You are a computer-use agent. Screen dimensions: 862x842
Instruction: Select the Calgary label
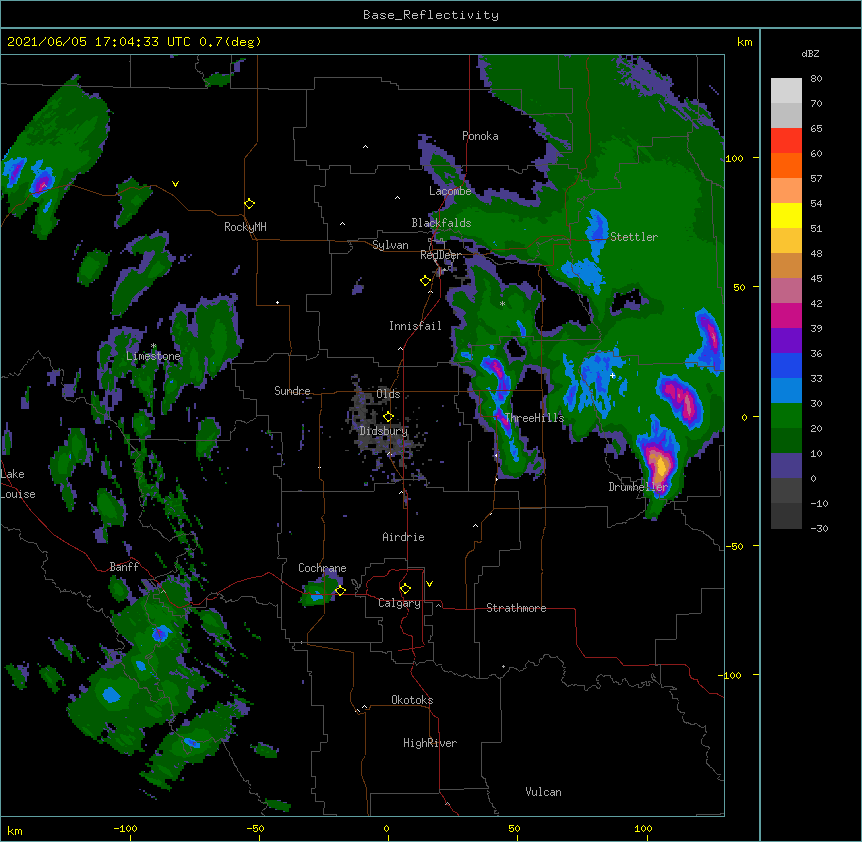[x=399, y=603]
